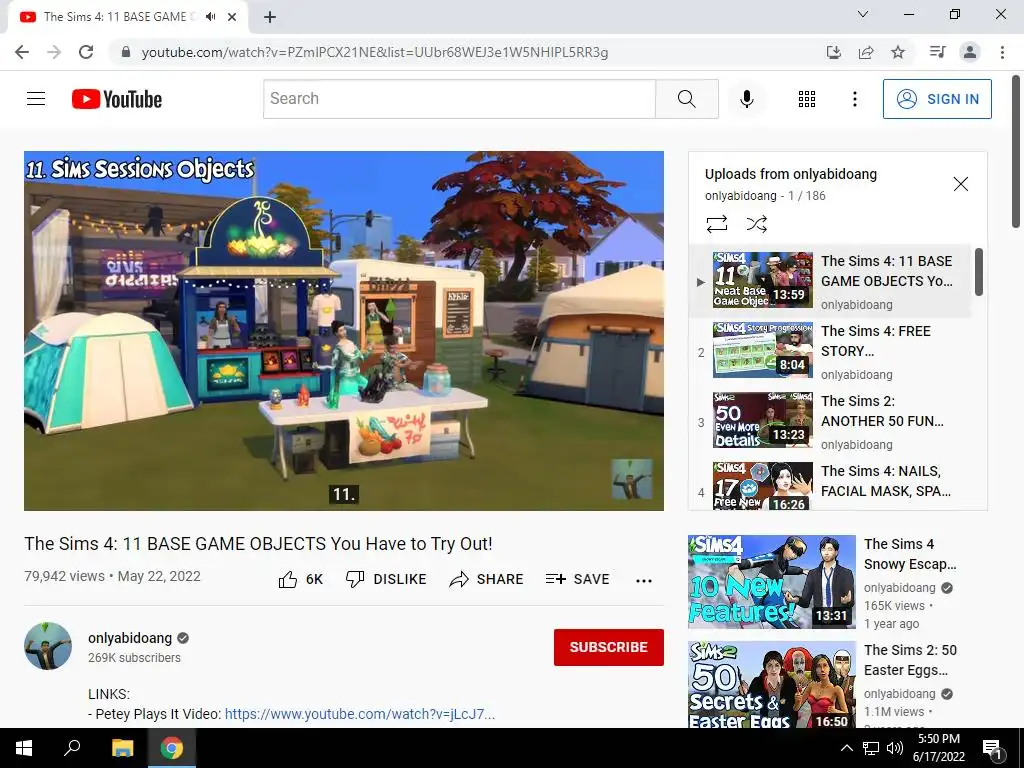1024x768 pixels.
Task: Bookmark this tab with star
Action: pos(898,52)
